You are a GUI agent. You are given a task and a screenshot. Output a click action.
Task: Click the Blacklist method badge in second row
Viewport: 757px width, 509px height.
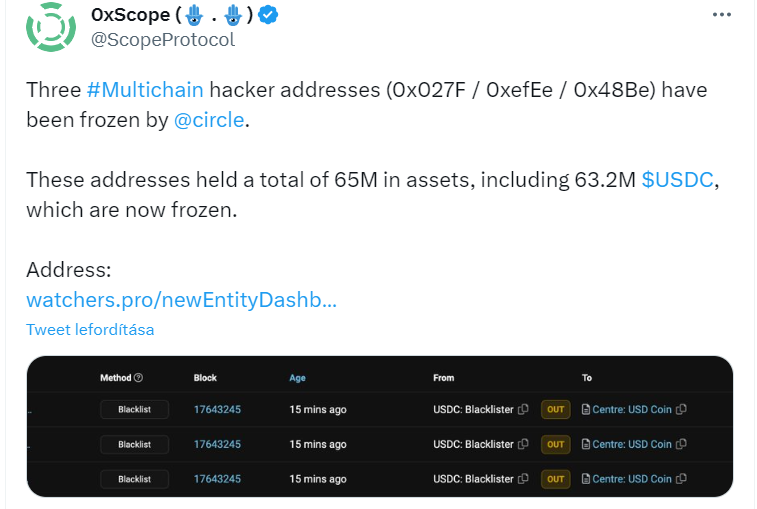[135, 444]
